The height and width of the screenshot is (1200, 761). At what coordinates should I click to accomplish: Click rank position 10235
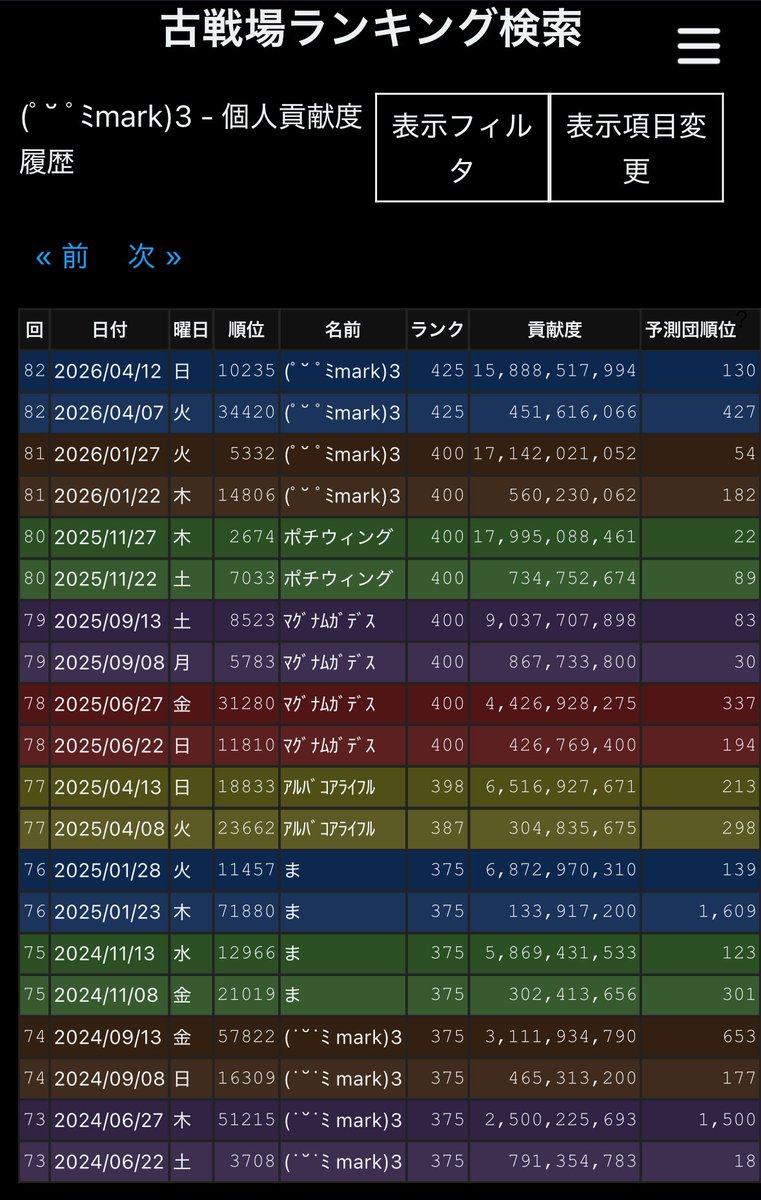[x=246, y=371]
